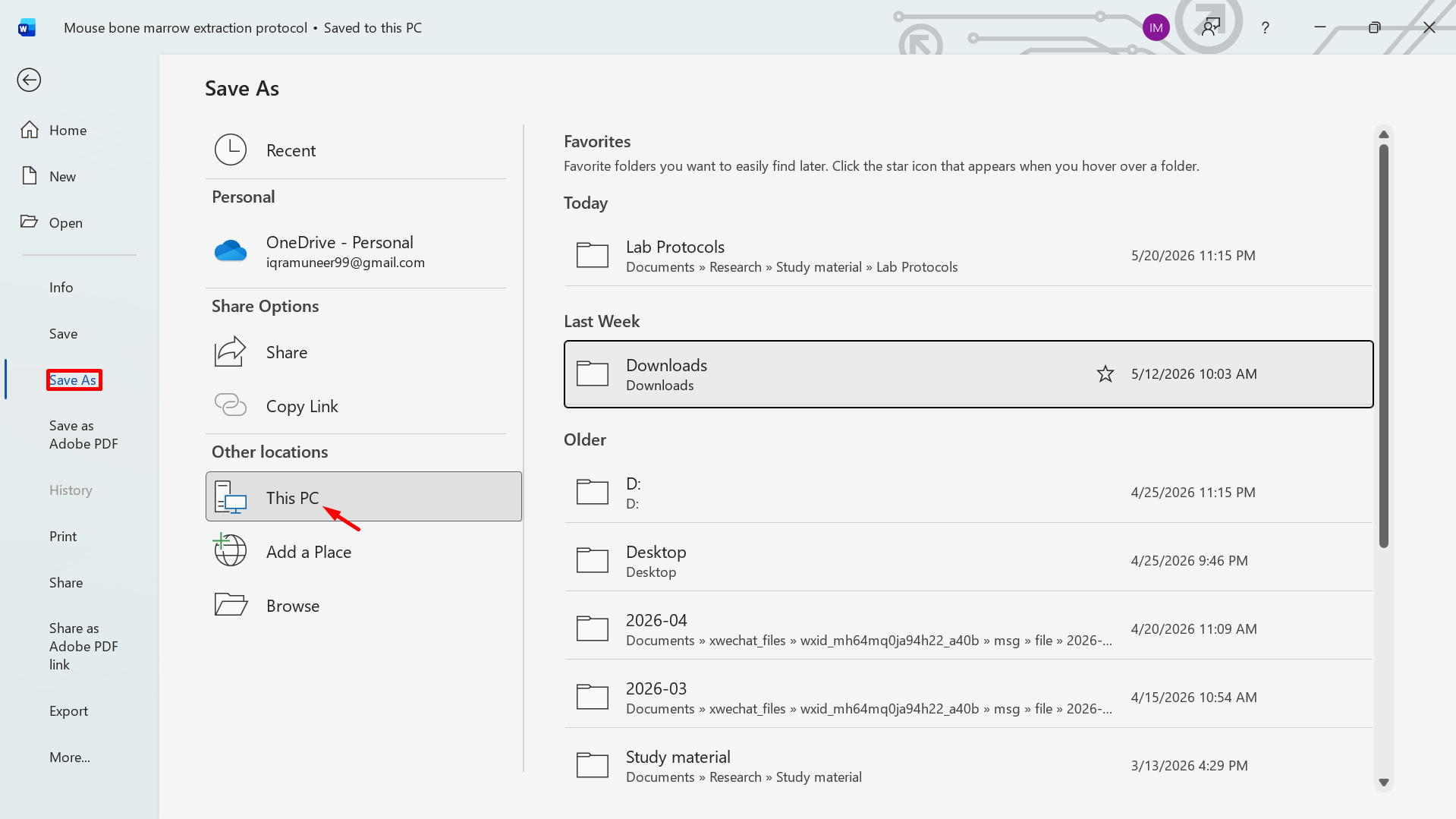Select the Lab Protocols folder name
Viewport: 1456px width, 819px height.
click(x=675, y=247)
